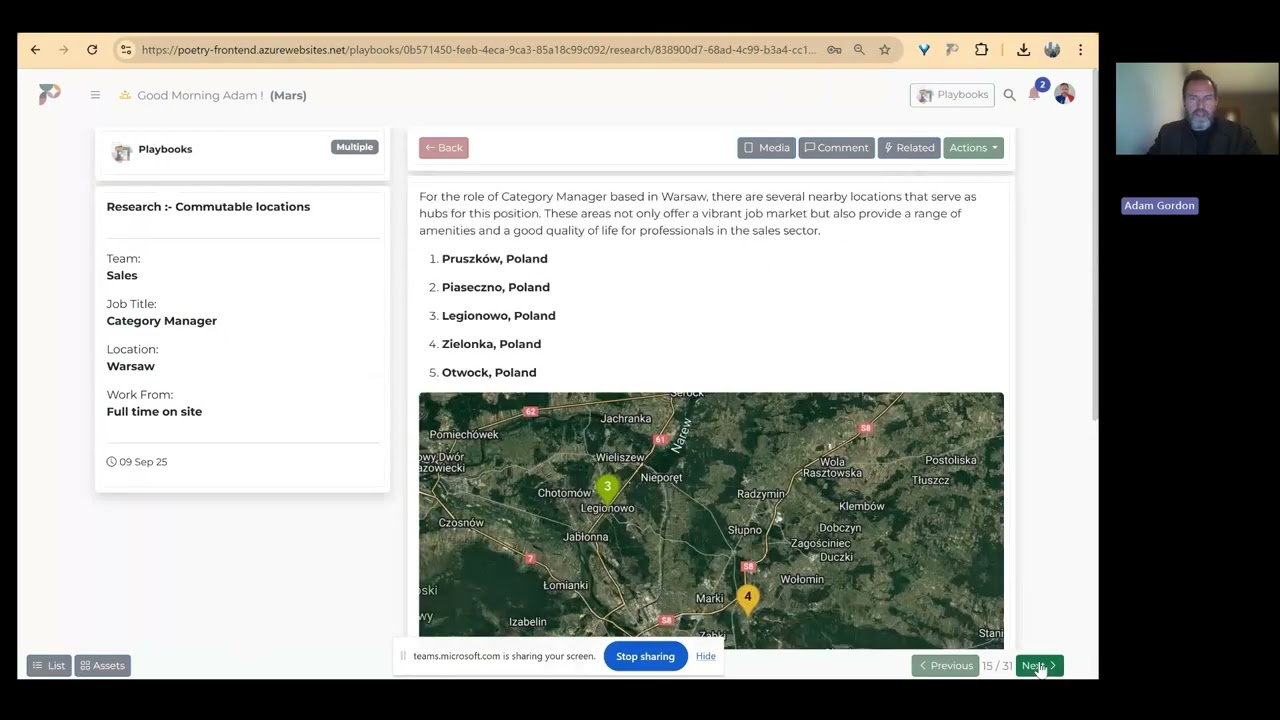Screen dimensions: 1280x720
Task: Hide the screen sharing bar
Action: coord(706,656)
